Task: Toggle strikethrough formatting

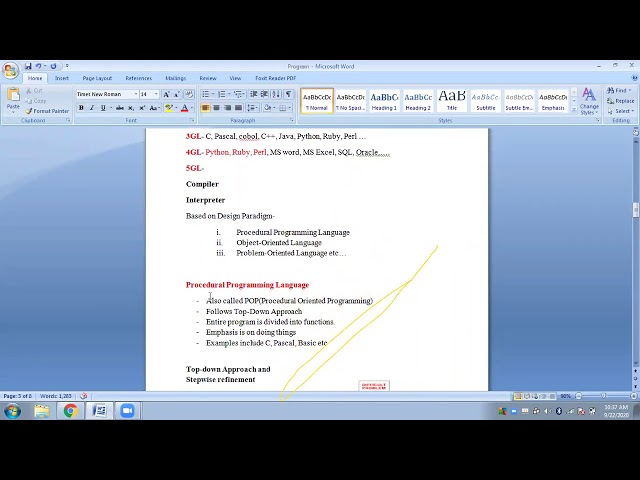Action: point(120,108)
